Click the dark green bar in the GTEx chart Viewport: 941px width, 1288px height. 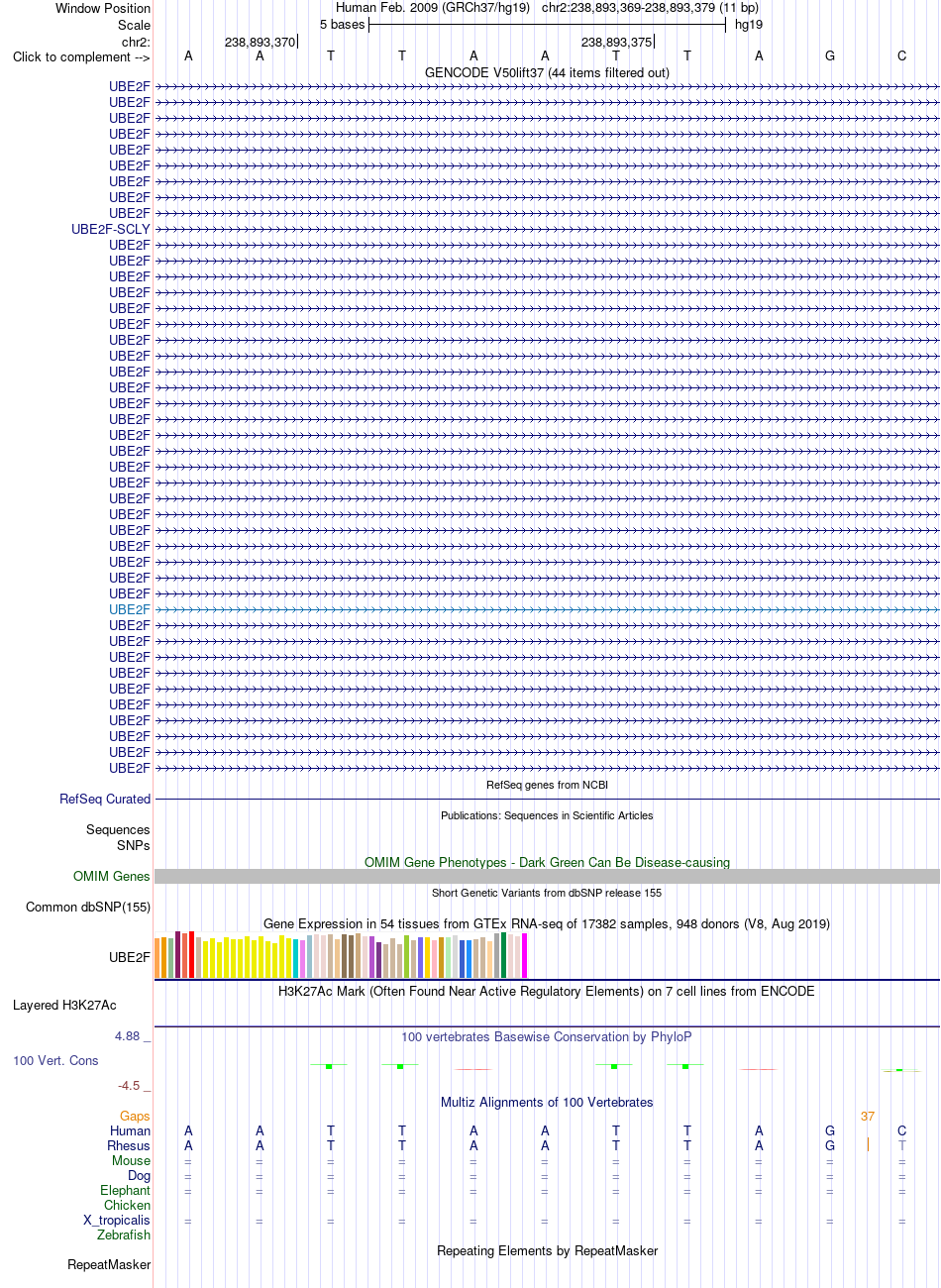(x=504, y=955)
